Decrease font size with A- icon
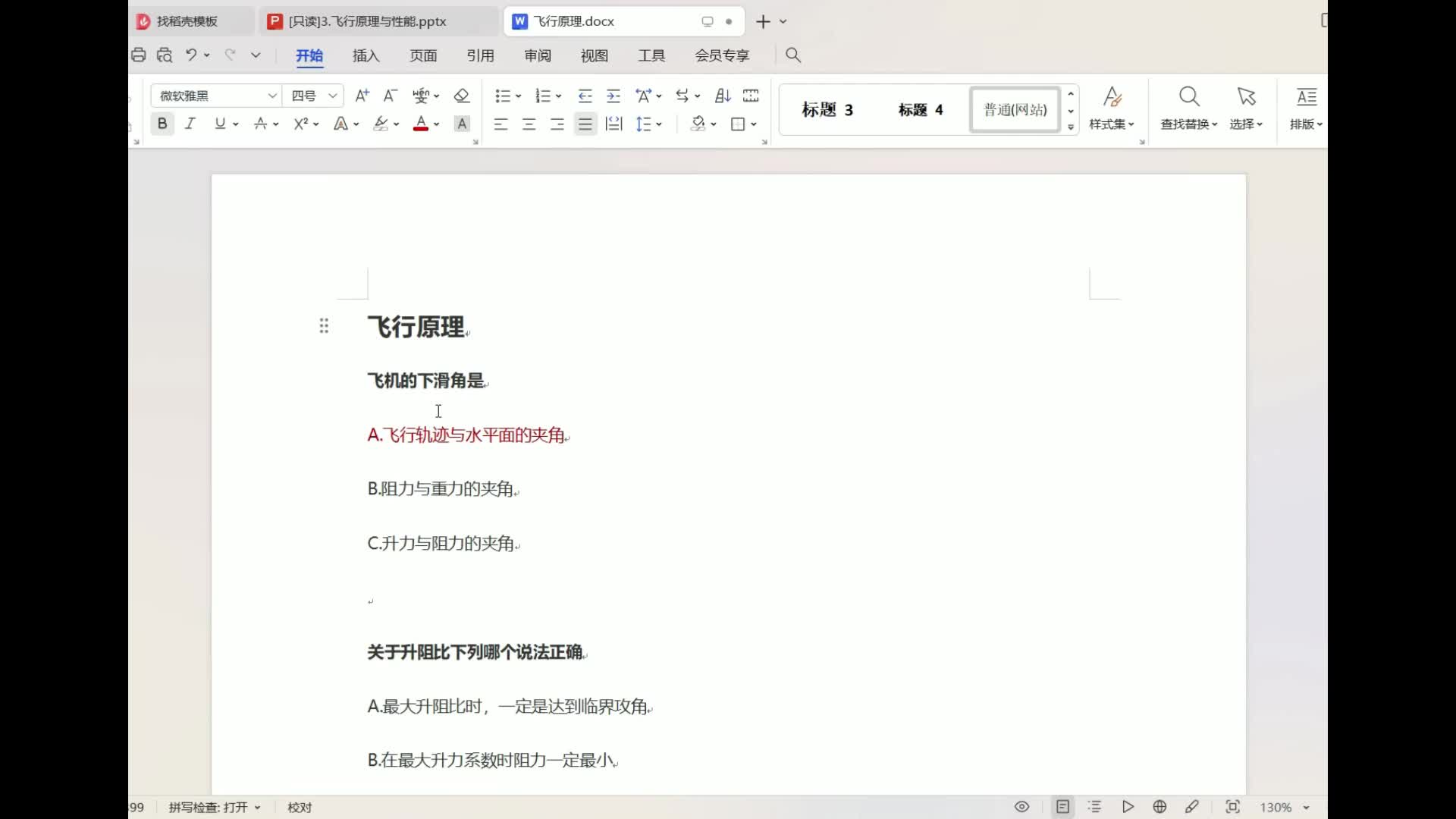 391,96
